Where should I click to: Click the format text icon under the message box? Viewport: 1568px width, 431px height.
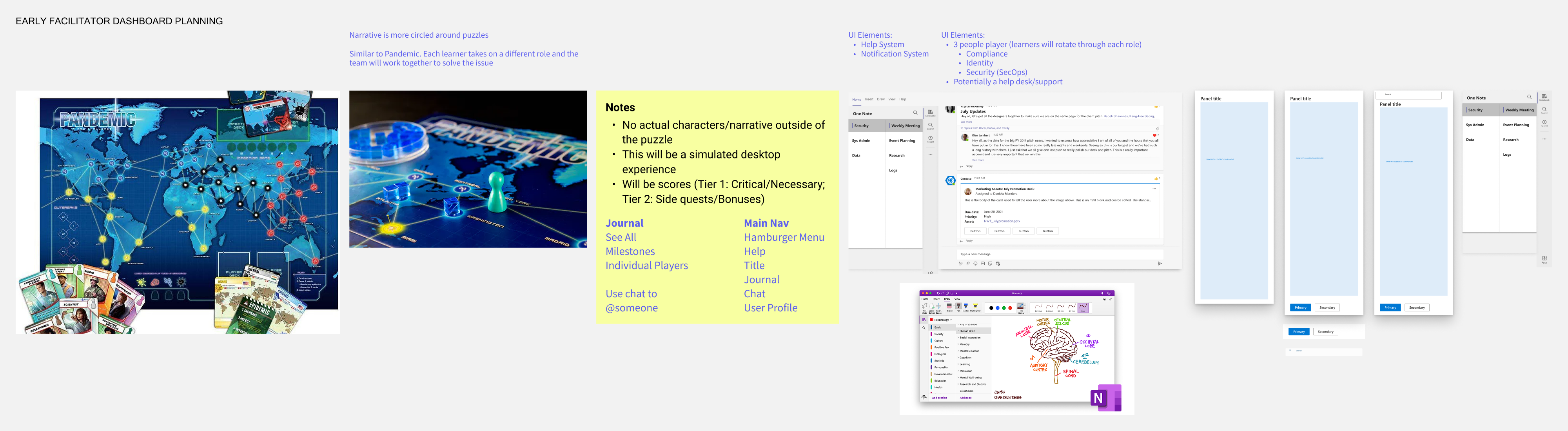click(960, 264)
